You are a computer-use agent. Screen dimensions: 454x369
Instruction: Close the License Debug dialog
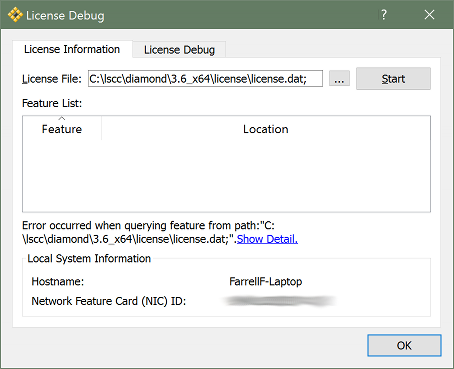click(429, 15)
